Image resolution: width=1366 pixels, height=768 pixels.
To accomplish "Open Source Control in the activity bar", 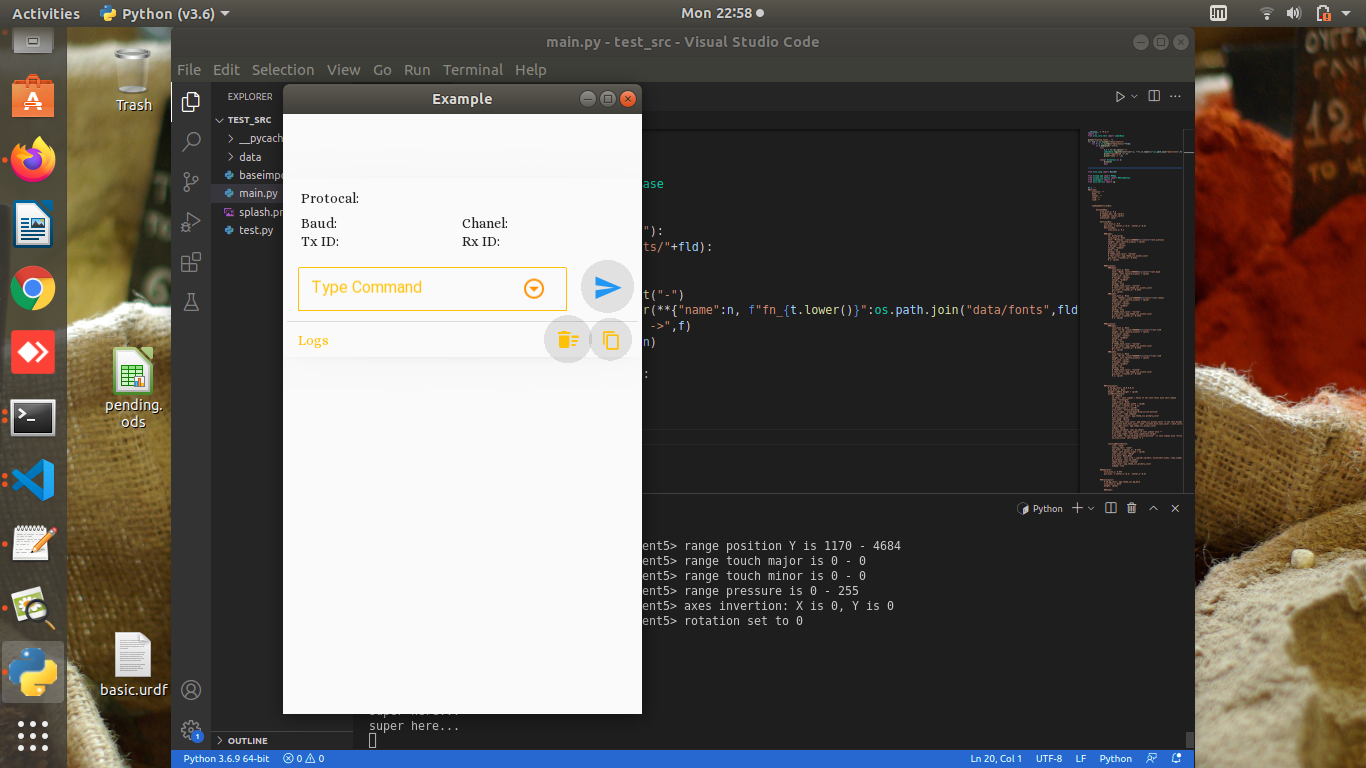I will [x=190, y=181].
